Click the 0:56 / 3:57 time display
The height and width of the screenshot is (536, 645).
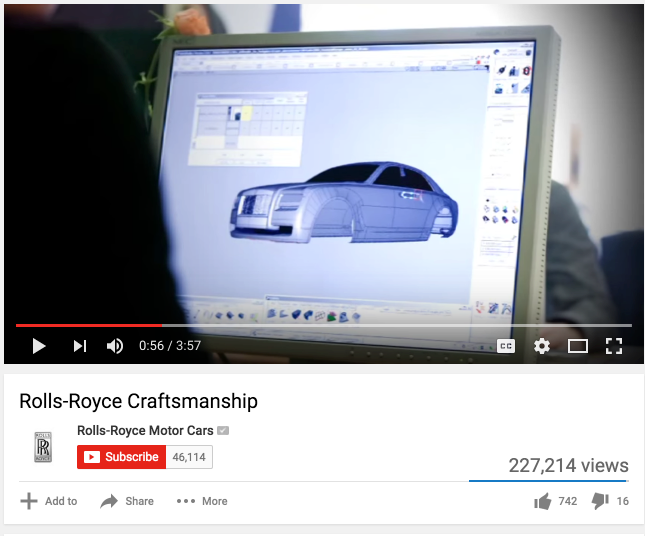click(170, 346)
